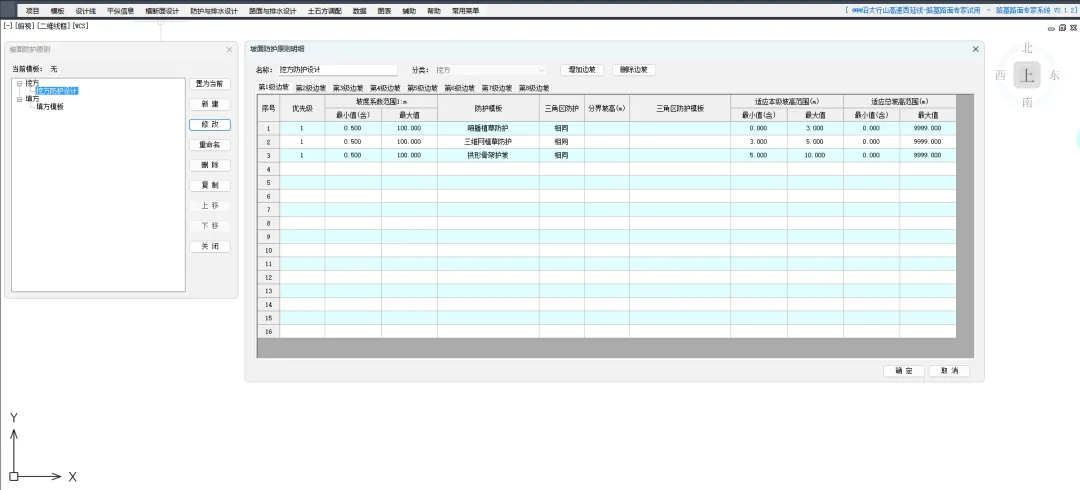Open the [俯视] view control

click(x=24, y=25)
